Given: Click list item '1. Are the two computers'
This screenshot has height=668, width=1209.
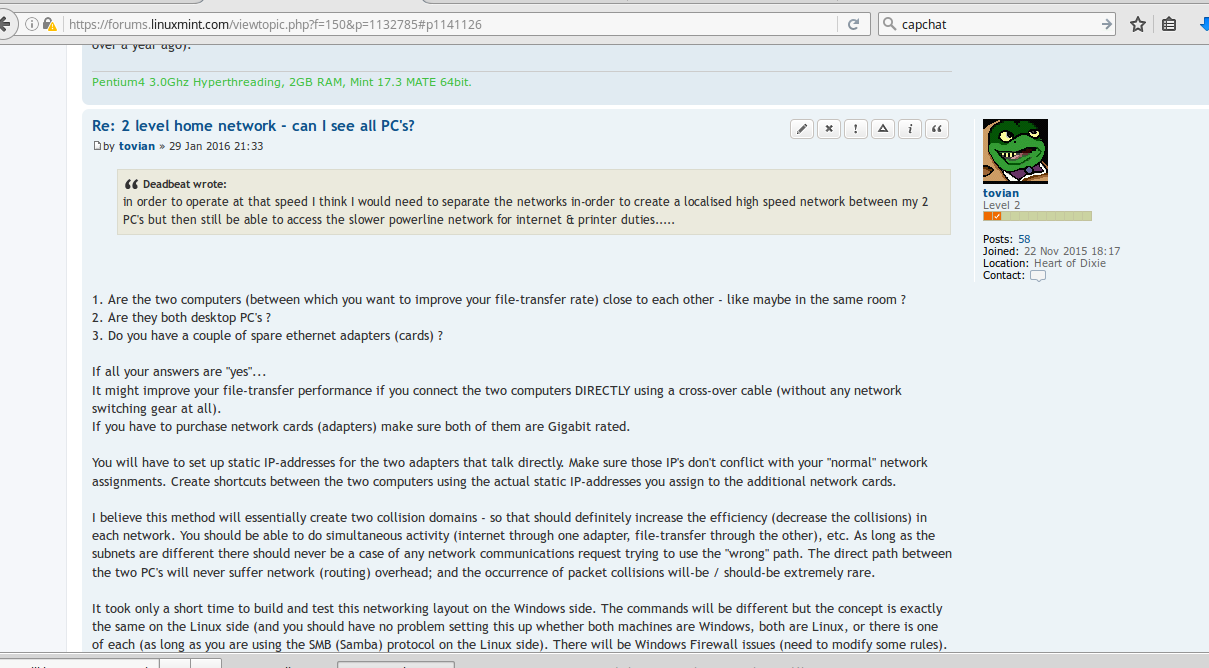Looking at the screenshot, I should pyautogui.click(x=499, y=300).
